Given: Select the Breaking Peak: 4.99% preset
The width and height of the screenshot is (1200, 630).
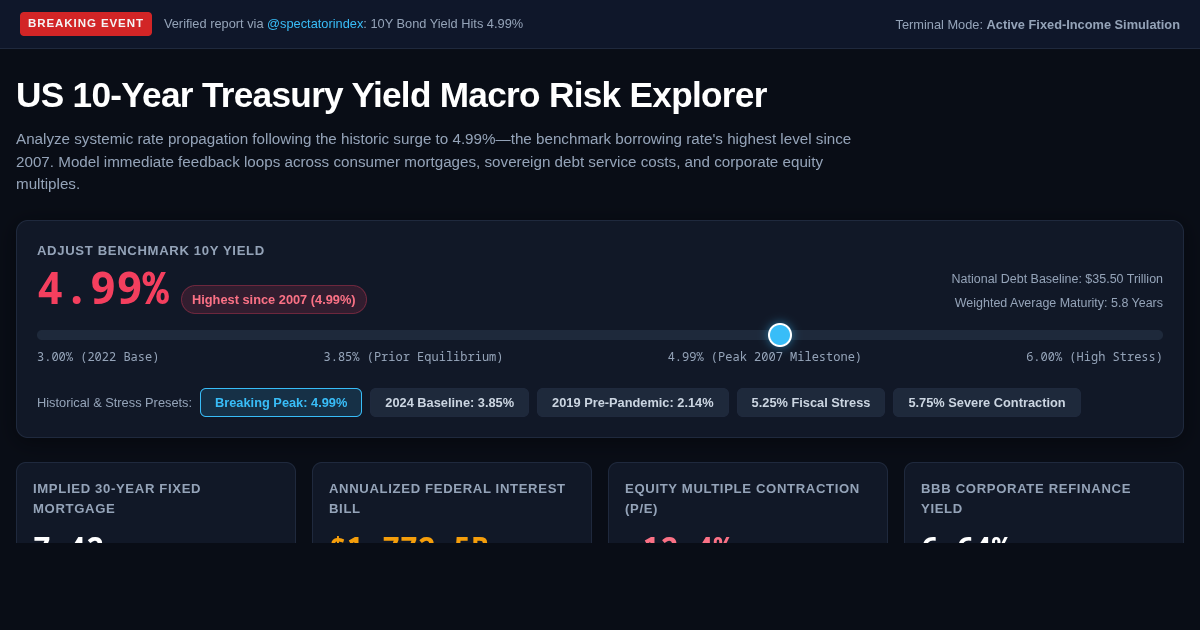Looking at the screenshot, I should pos(281,402).
